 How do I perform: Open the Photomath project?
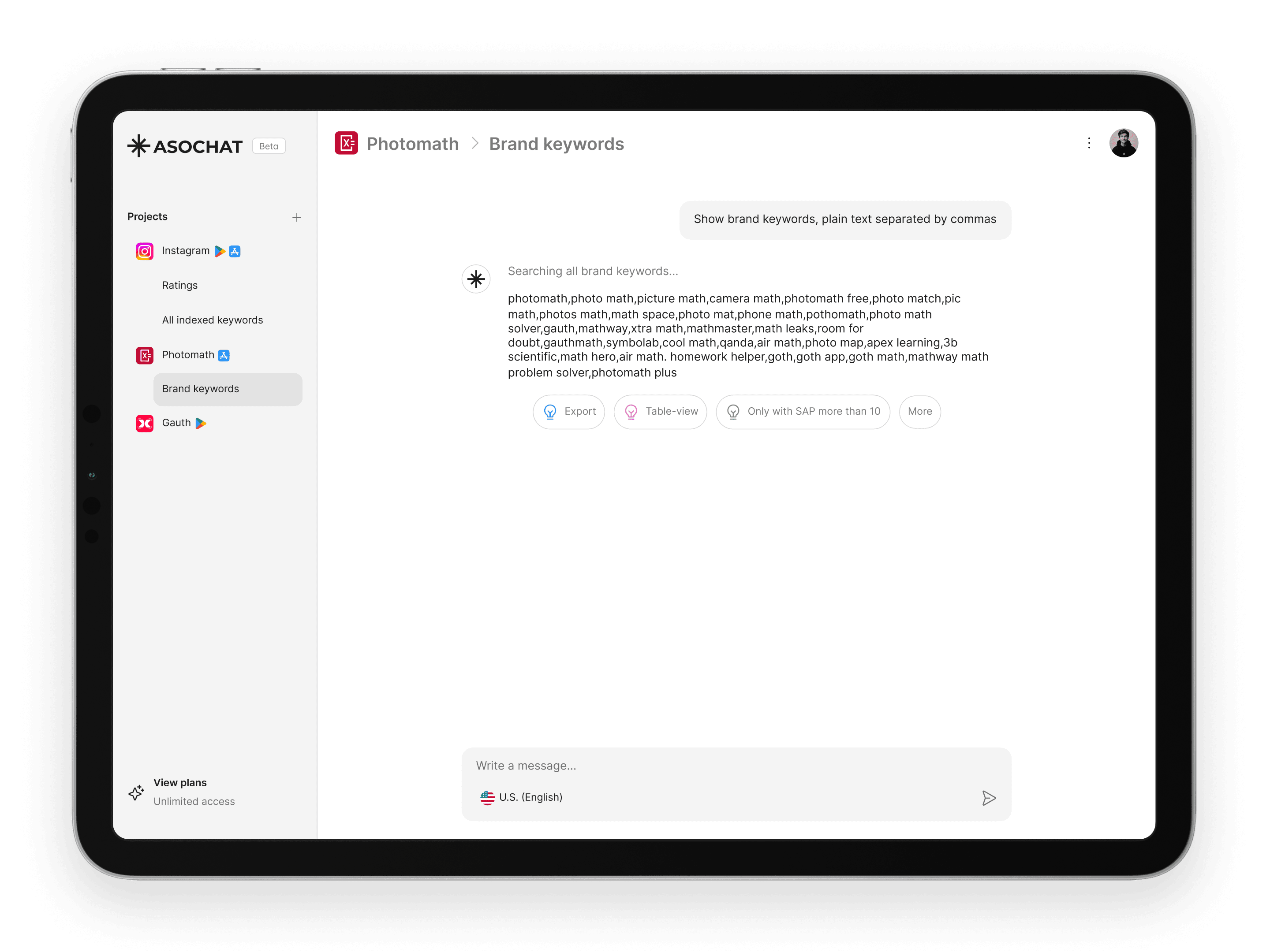(x=188, y=355)
